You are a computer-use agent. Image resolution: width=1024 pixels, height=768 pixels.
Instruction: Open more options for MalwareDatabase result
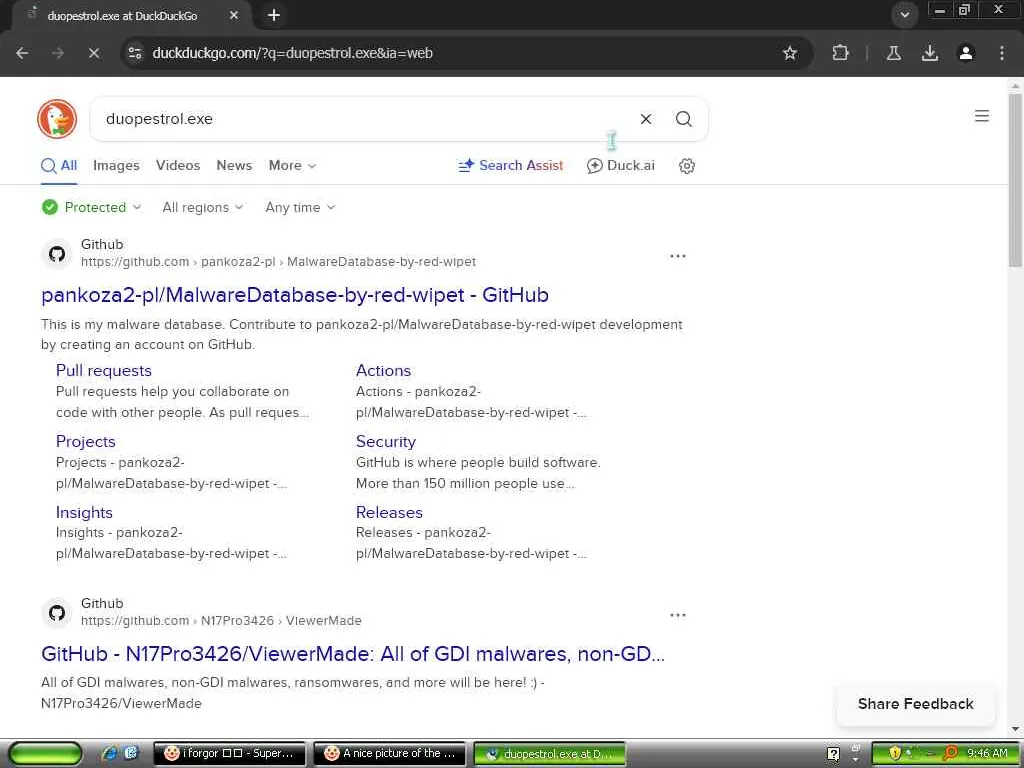pyautogui.click(x=677, y=256)
